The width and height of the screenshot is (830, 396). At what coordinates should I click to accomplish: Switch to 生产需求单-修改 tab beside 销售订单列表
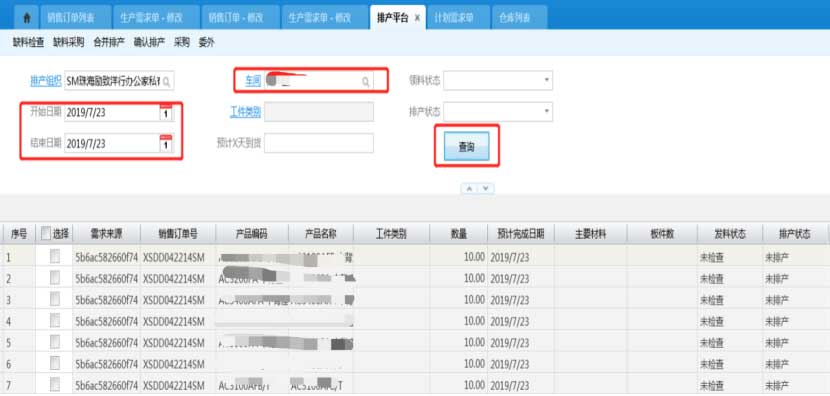pyautogui.click(x=156, y=17)
